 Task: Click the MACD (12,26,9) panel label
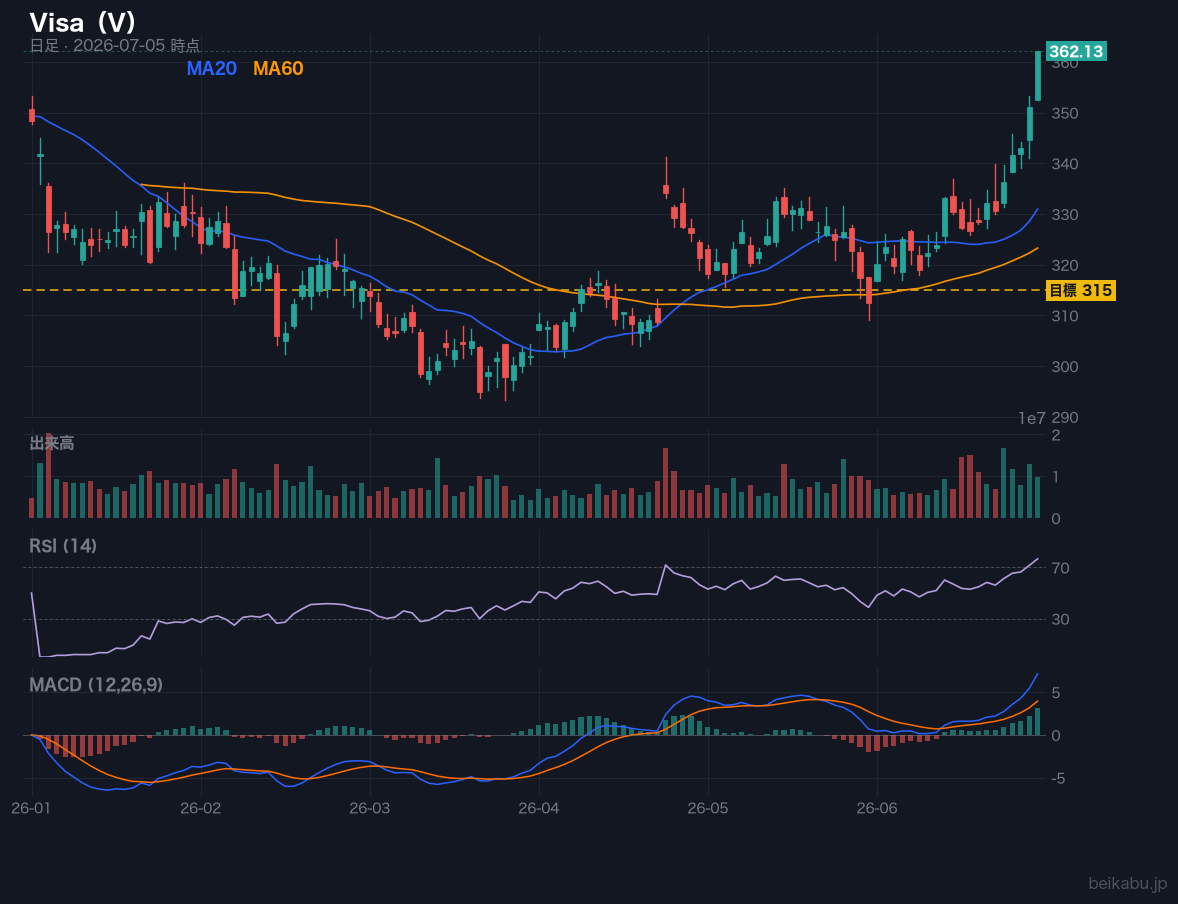[96, 685]
